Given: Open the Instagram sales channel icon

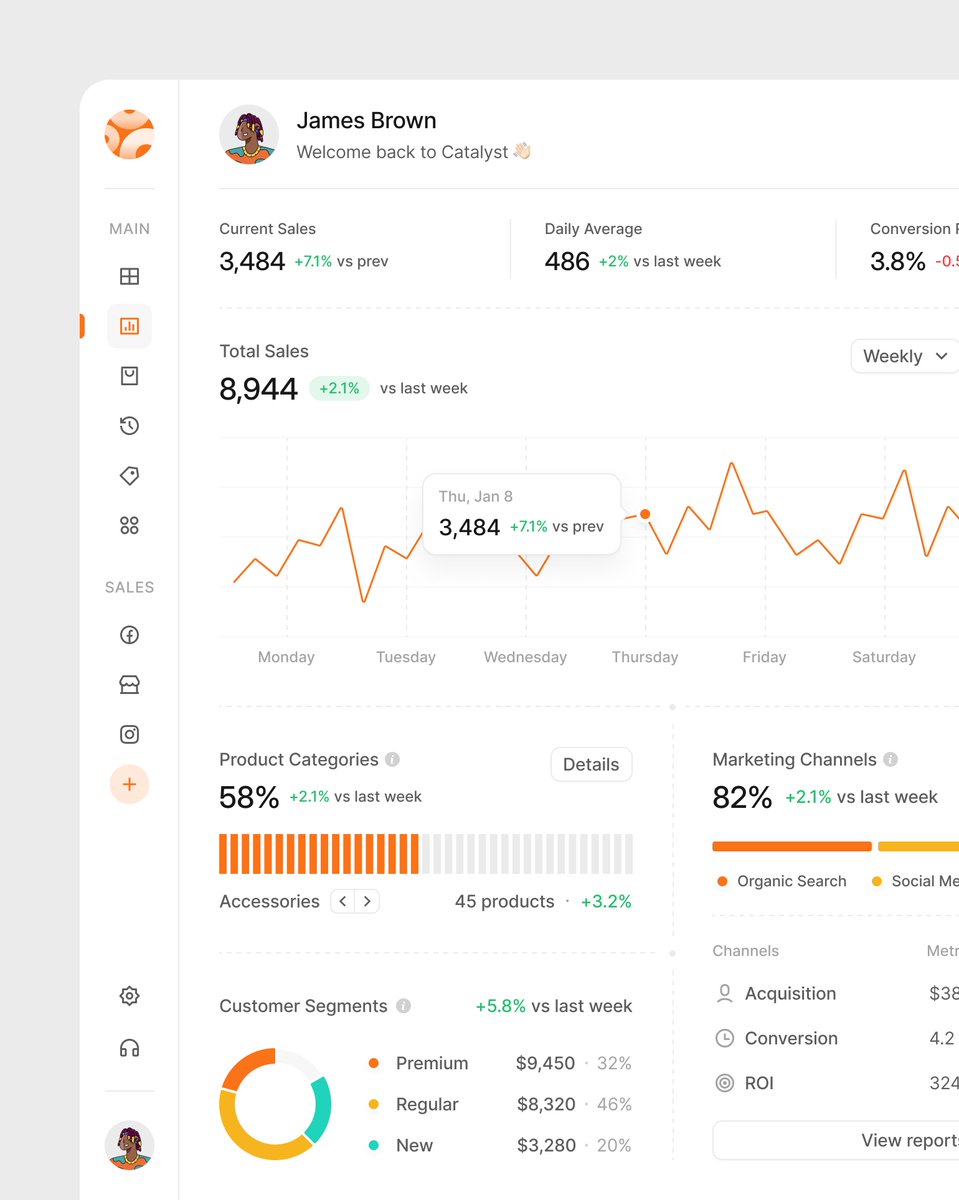Looking at the screenshot, I should 129,735.
